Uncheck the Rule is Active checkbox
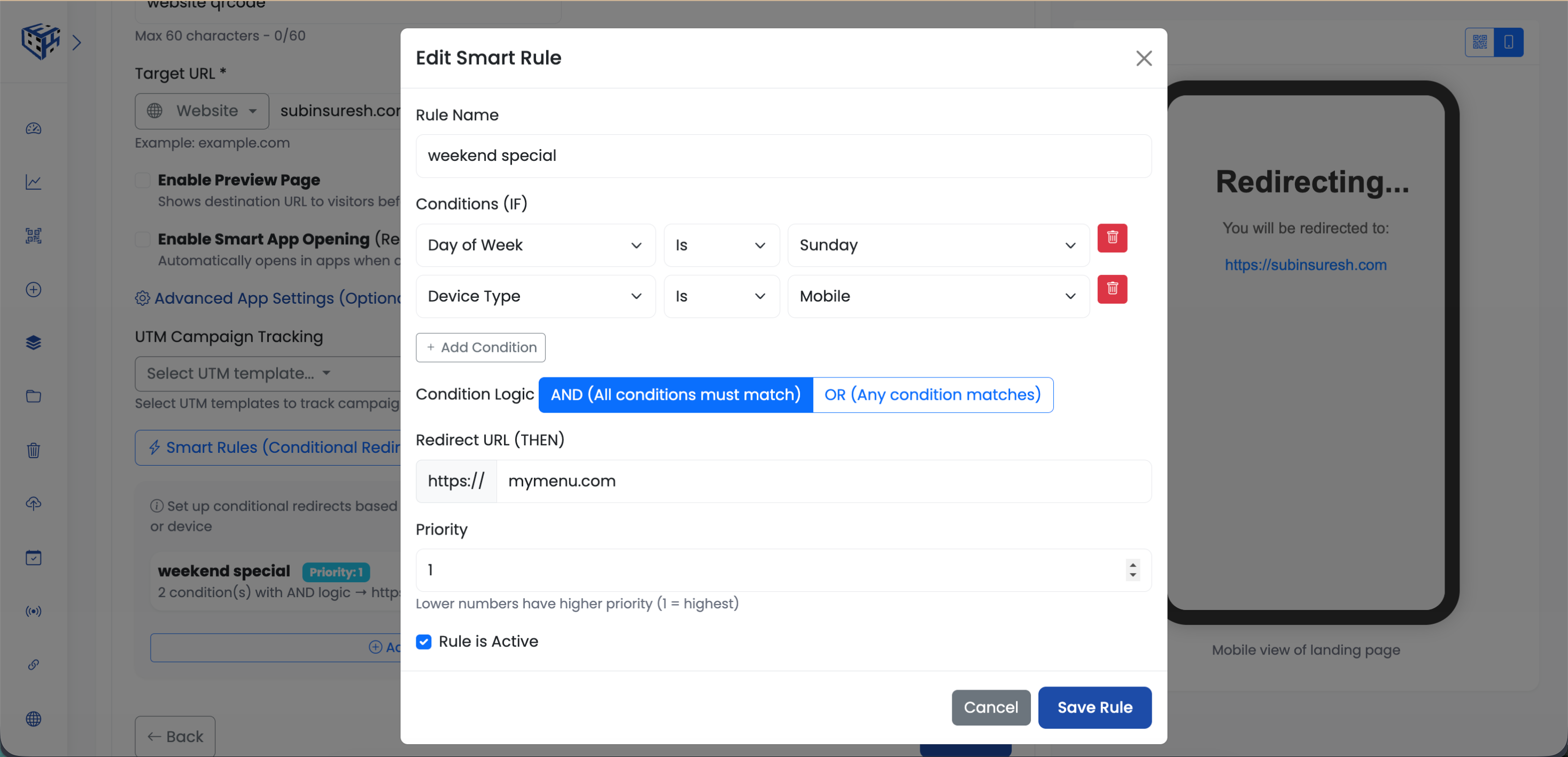Viewport: 1568px width, 757px height. [424, 642]
